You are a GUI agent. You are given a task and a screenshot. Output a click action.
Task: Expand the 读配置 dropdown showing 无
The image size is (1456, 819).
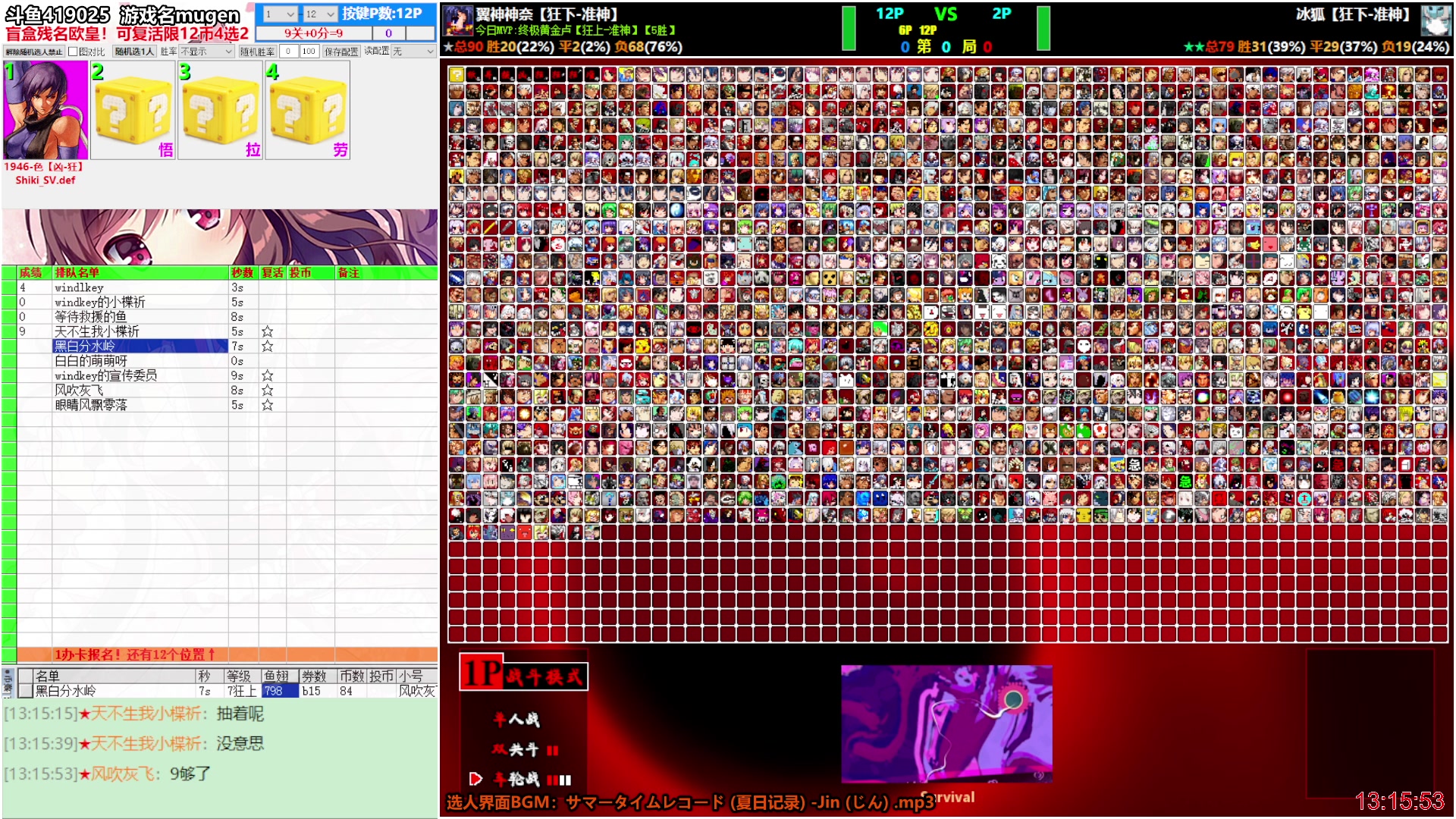[x=413, y=52]
